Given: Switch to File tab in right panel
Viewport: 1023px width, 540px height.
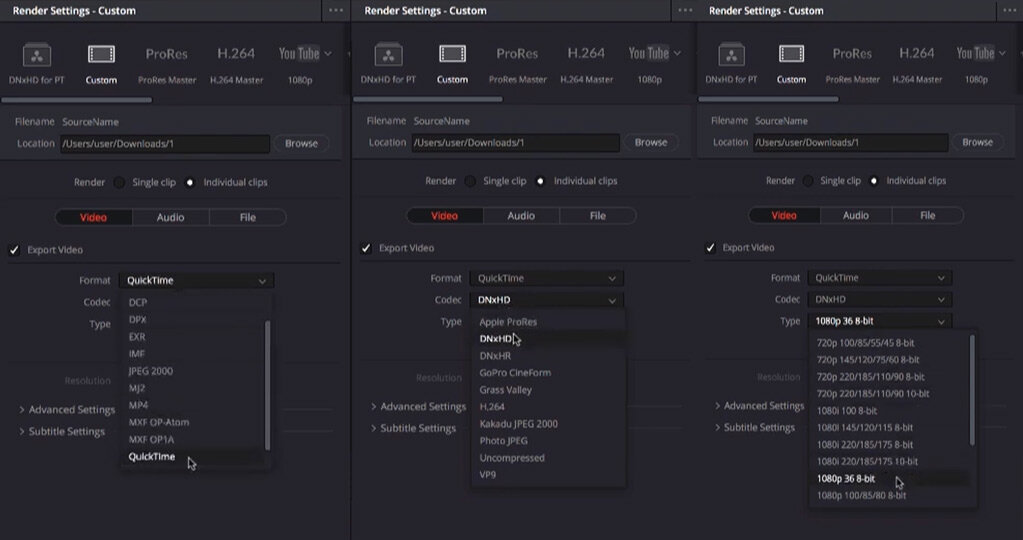Looking at the screenshot, I should click(x=927, y=215).
